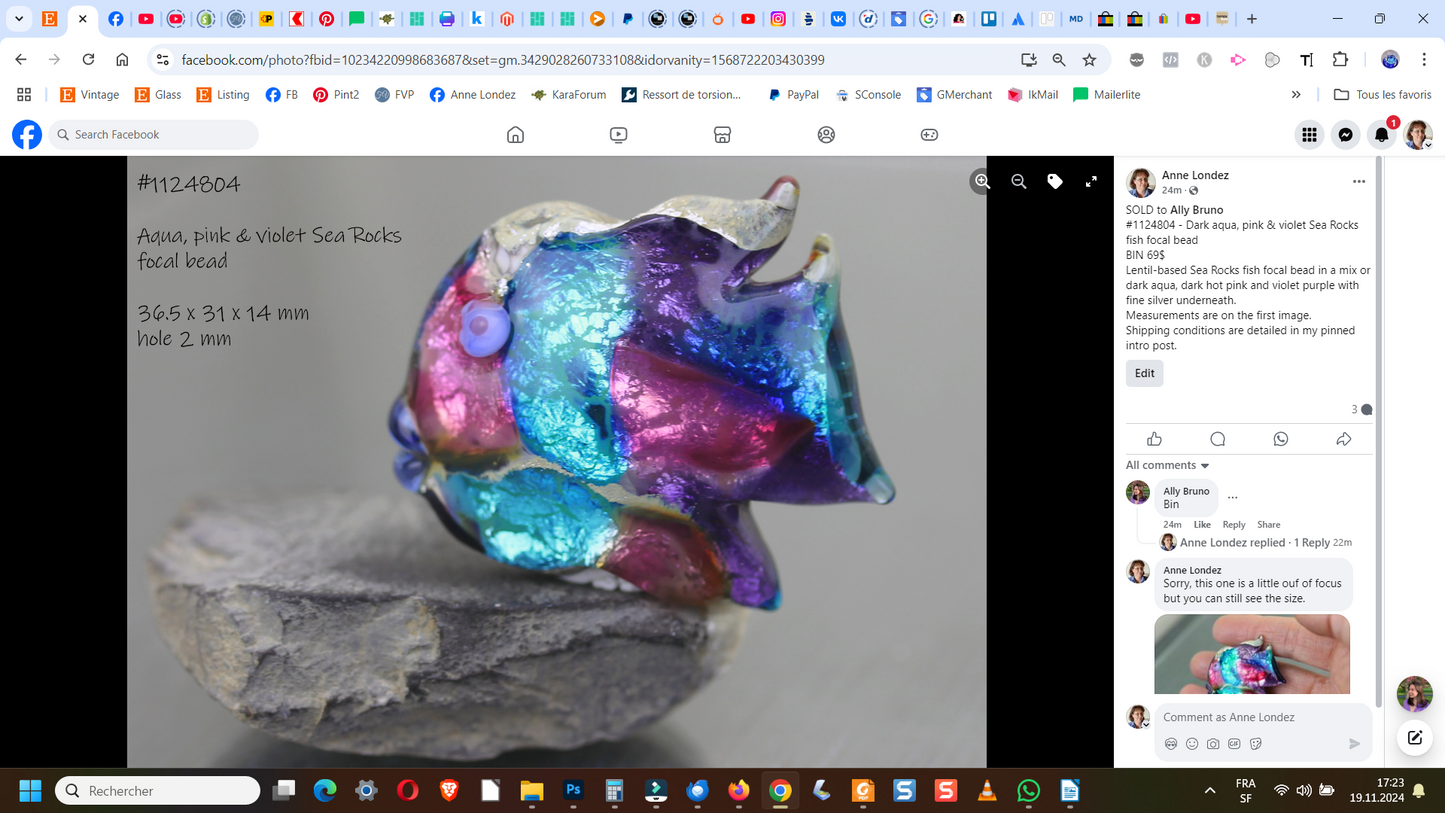
Task: Click the Edit button on the post
Action: point(1145,373)
